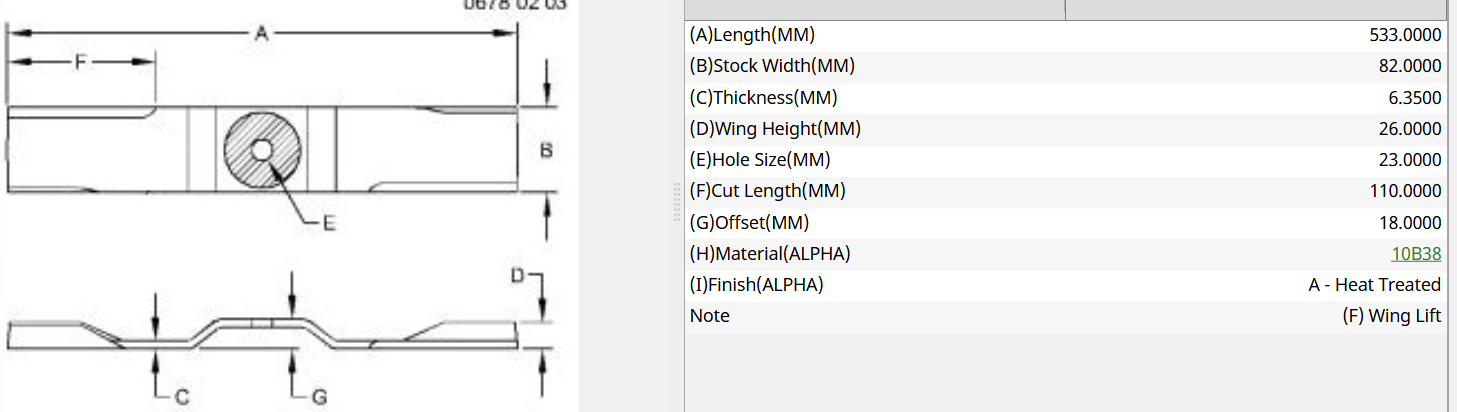Select the (G)Offset(MM) row label

pos(749,222)
